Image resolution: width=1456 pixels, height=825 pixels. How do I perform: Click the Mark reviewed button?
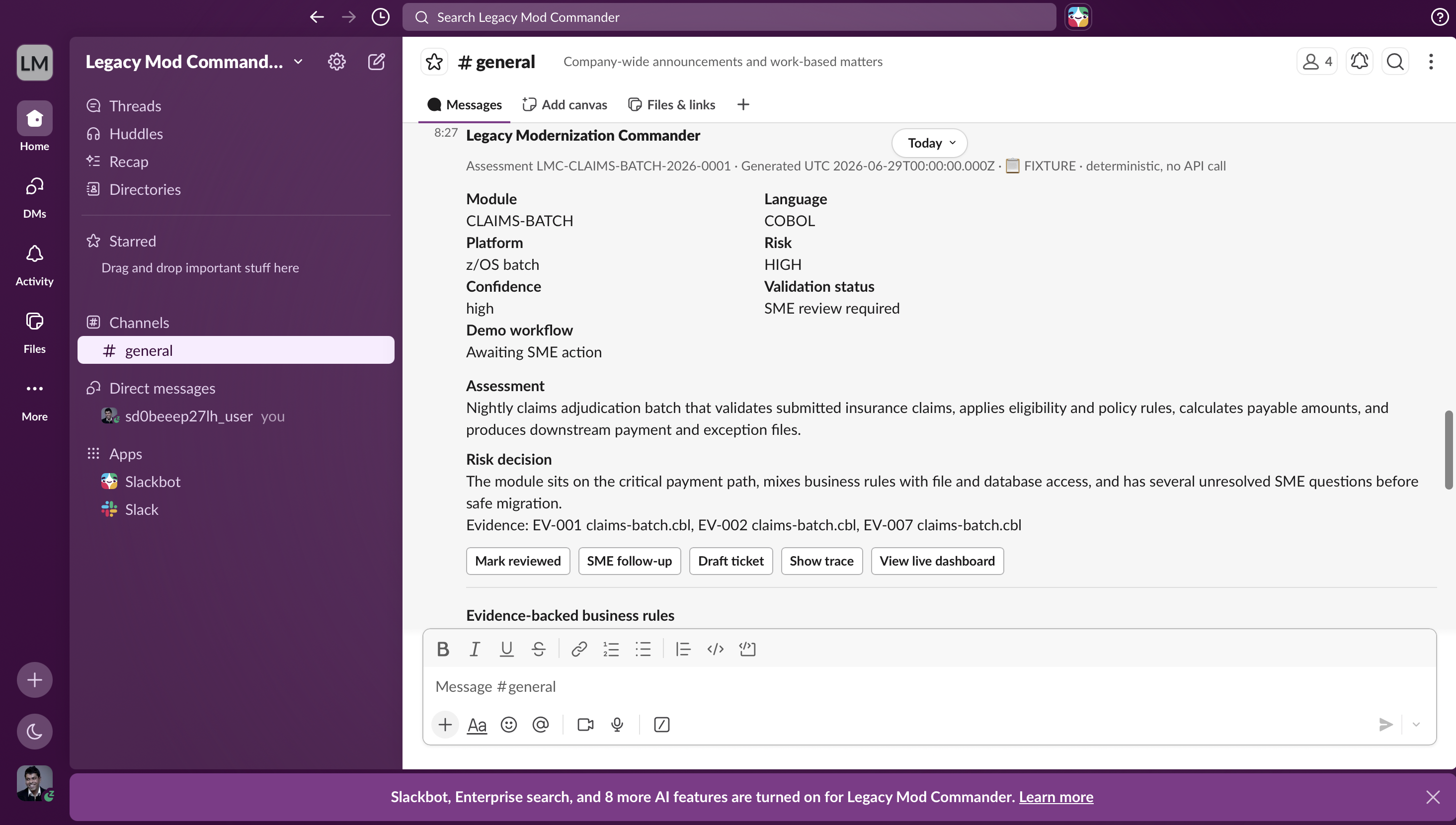518,561
